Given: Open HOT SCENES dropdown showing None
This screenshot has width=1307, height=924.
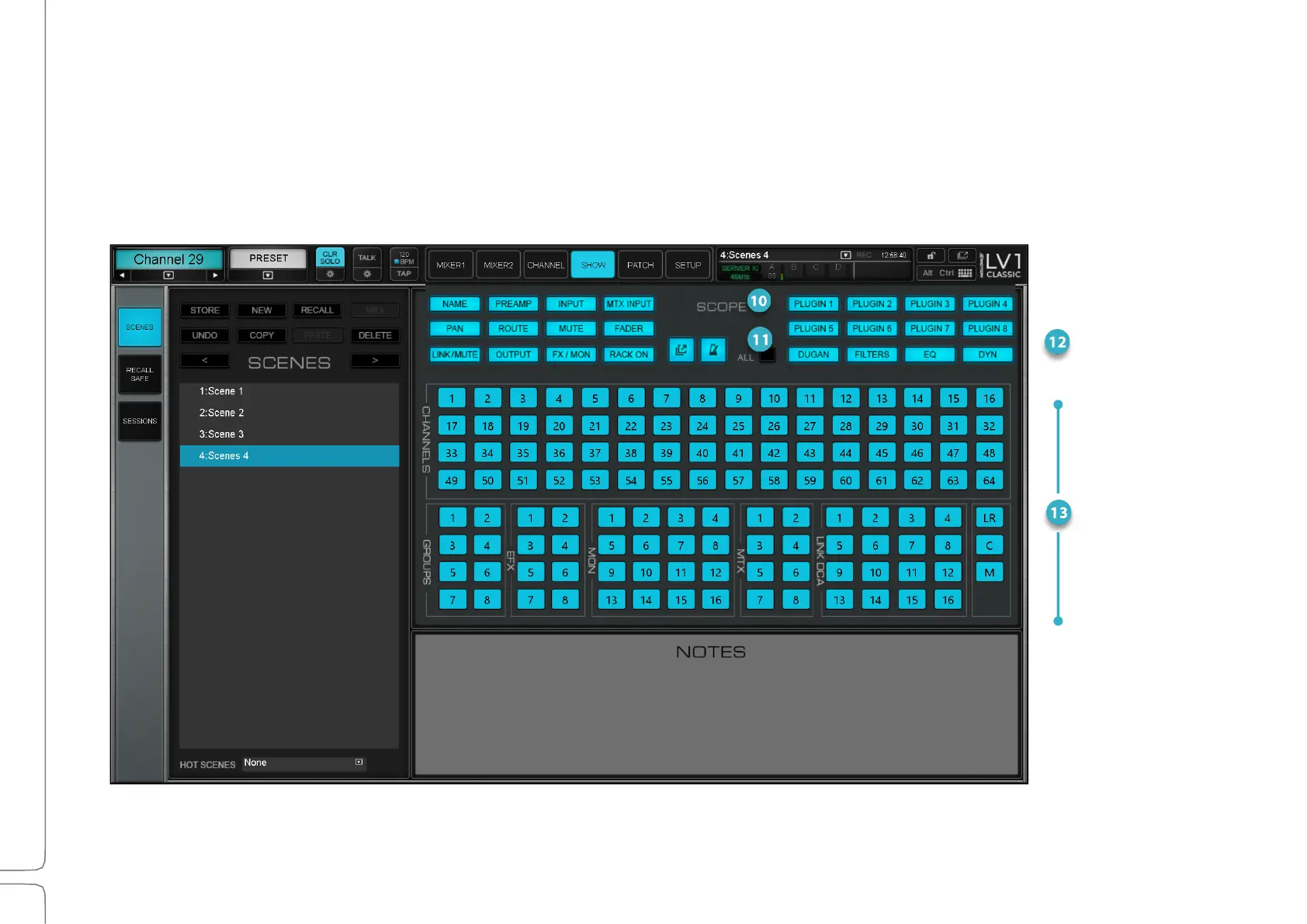Looking at the screenshot, I should click(303, 763).
